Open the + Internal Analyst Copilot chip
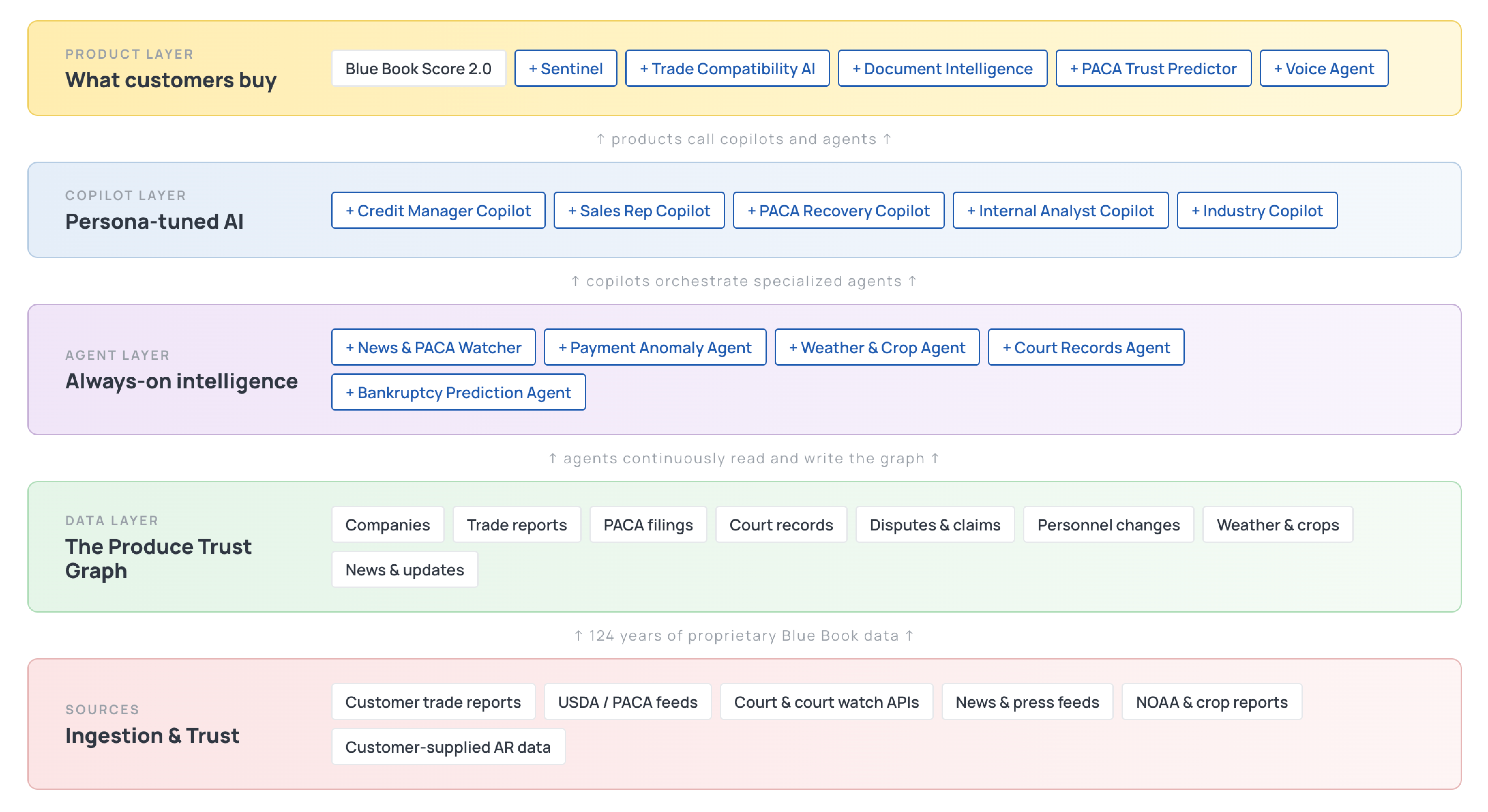Viewport: 1488px width, 812px height. [x=1060, y=210]
